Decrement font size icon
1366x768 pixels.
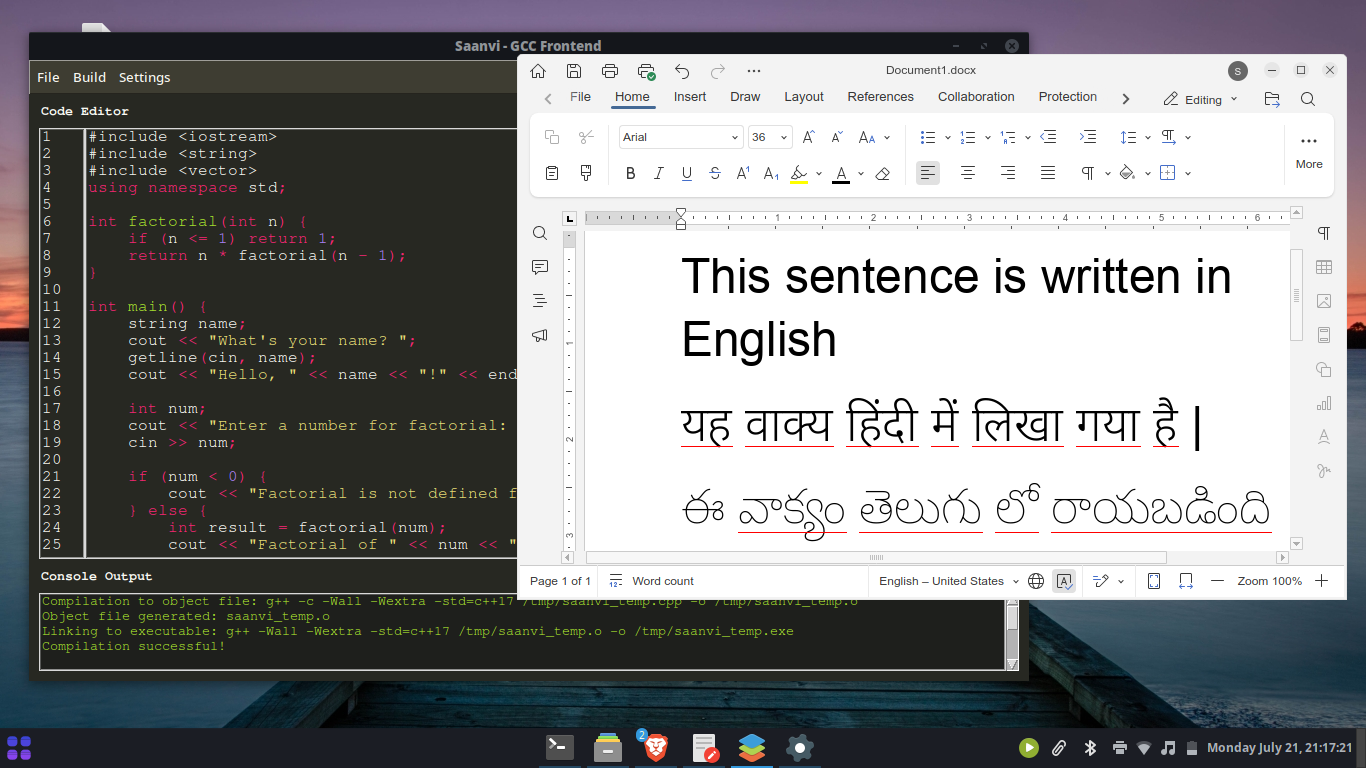pyautogui.click(x=837, y=137)
